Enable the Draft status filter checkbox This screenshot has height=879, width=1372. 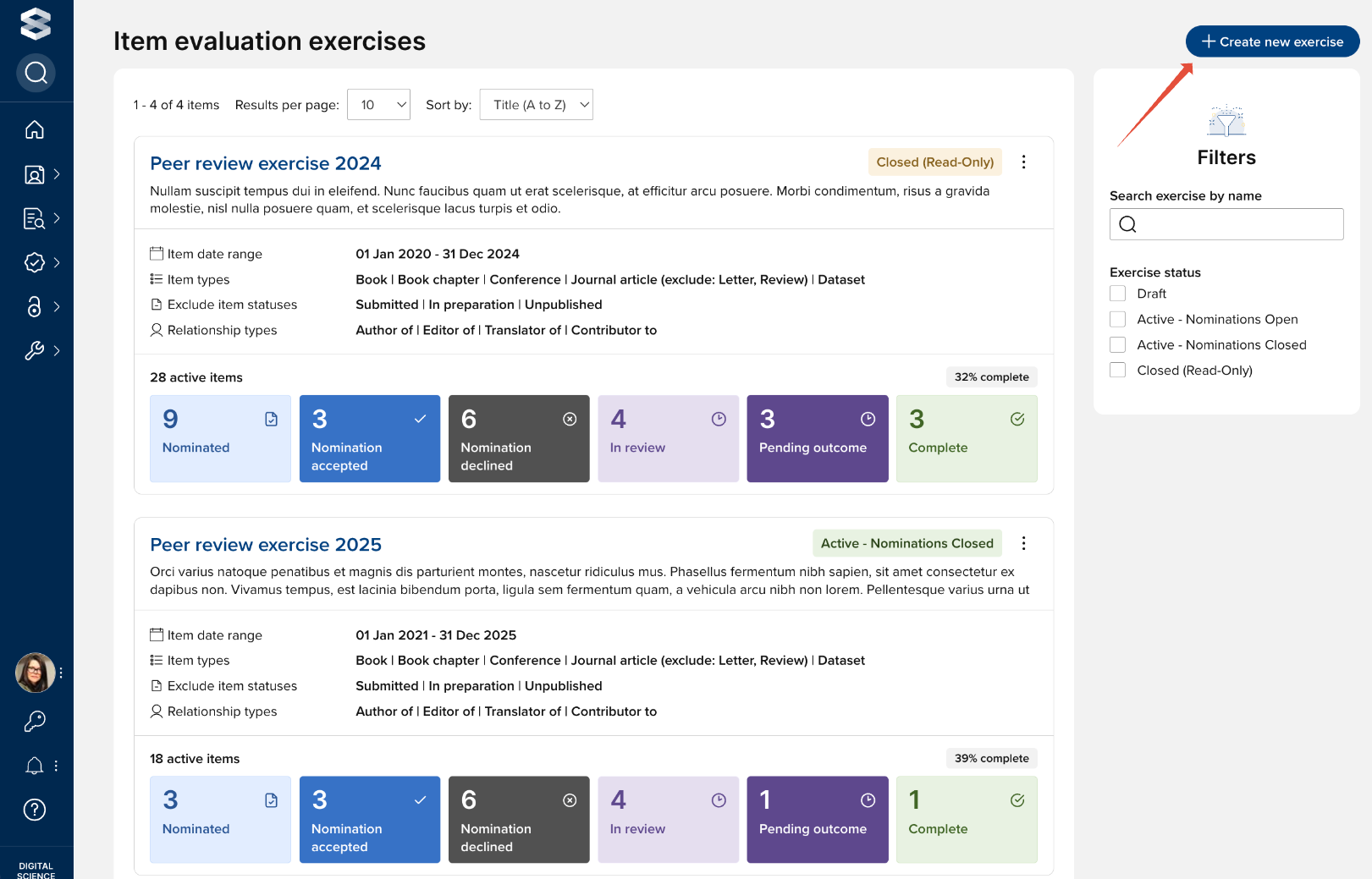[x=1118, y=294]
